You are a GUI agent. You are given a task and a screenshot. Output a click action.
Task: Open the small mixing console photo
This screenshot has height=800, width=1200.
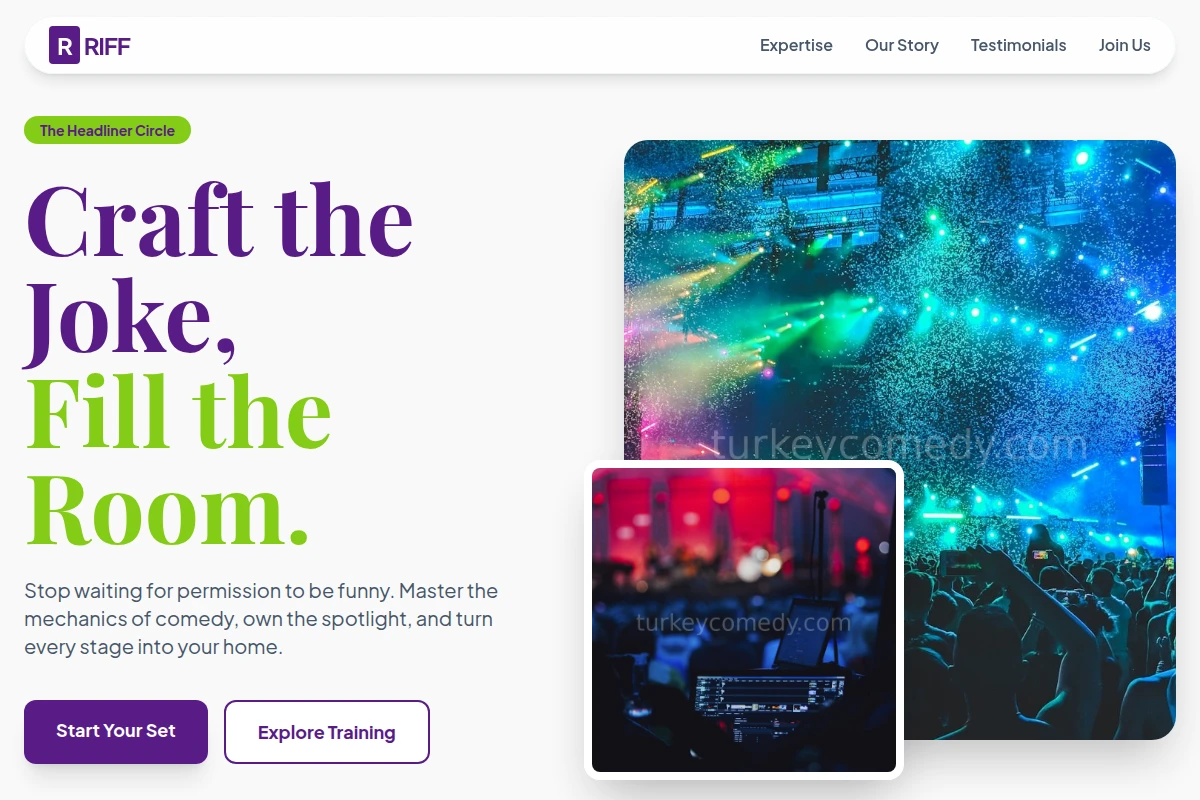coord(744,620)
